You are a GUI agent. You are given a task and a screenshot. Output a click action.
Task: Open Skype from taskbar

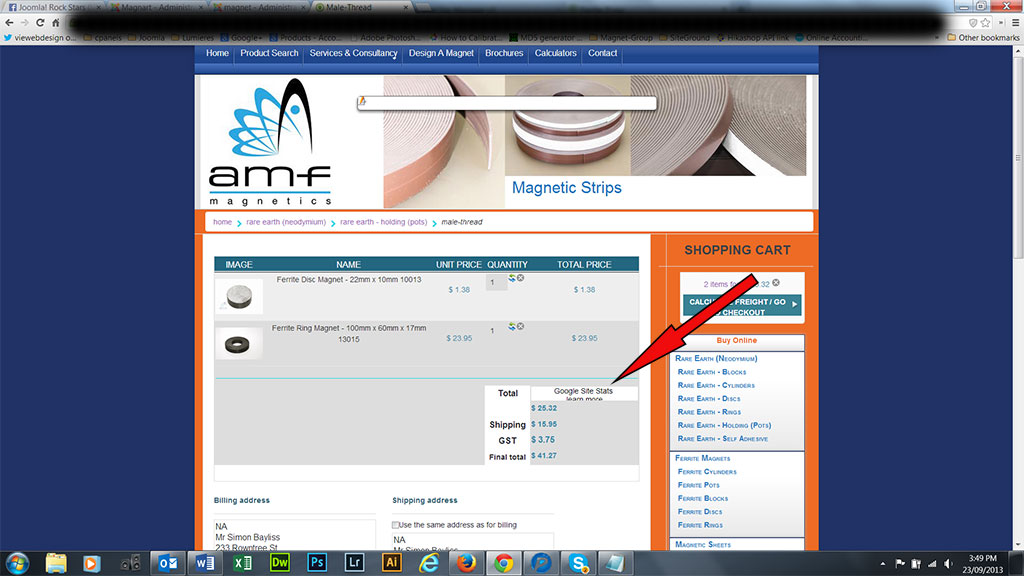[x=578, y=563]
